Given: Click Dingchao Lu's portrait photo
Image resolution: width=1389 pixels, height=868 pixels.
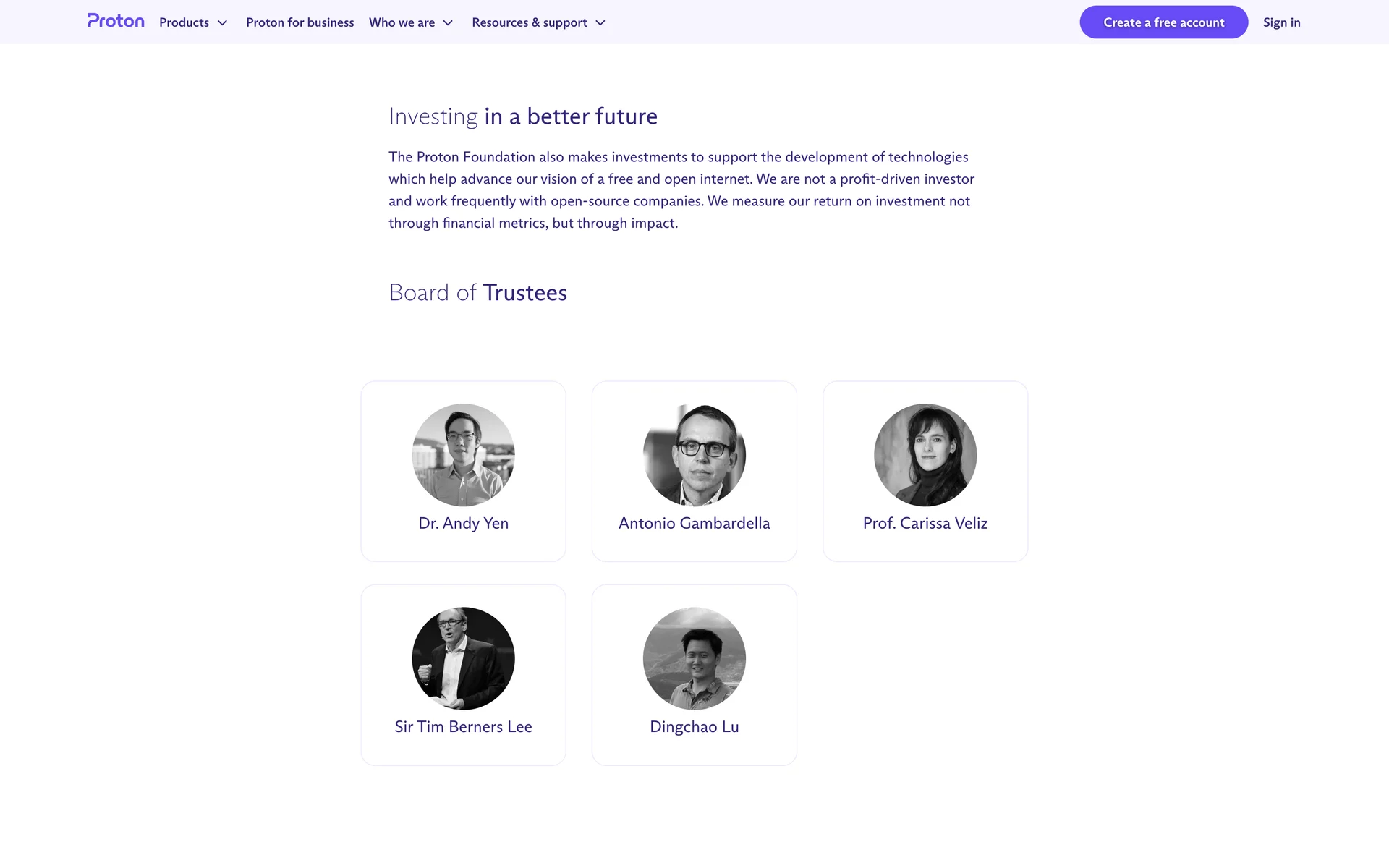Looking at the screenshot, I should 694,658.
